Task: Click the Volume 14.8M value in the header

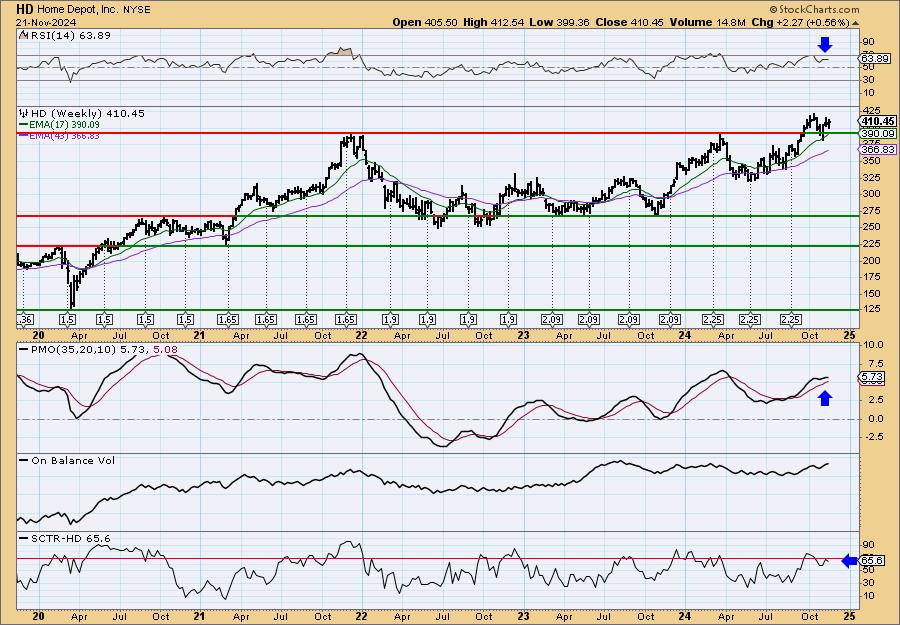Action: tap(708, 22)
